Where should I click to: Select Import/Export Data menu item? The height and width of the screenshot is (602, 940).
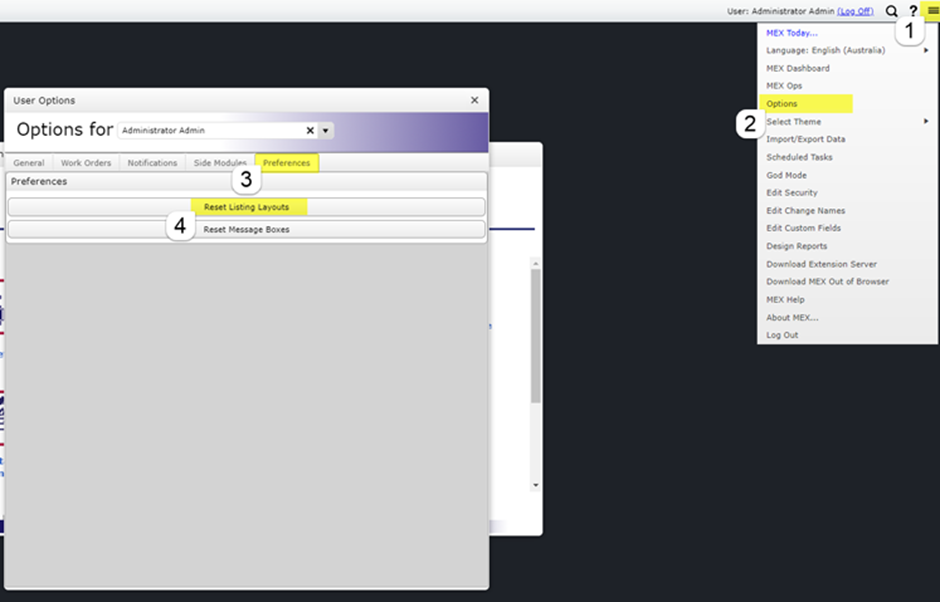806,139
